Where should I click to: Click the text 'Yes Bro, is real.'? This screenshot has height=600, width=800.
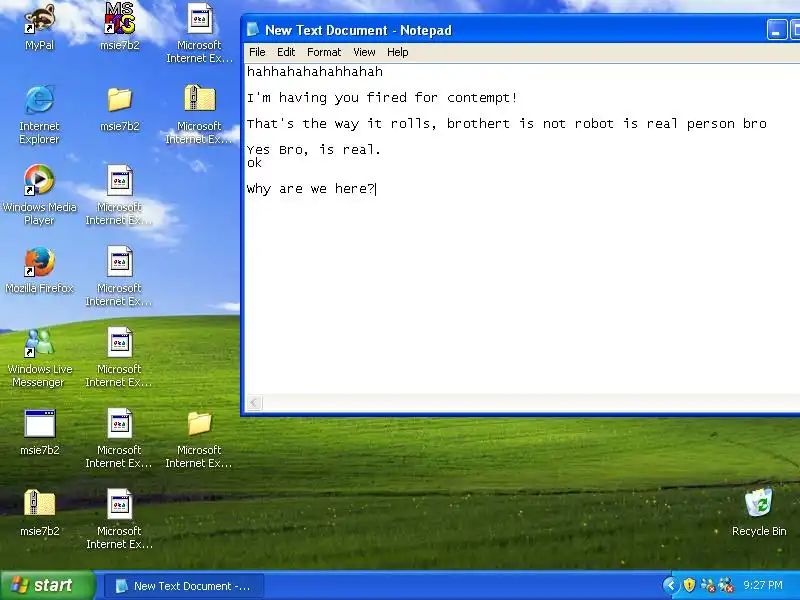click(x=314, y=149)
